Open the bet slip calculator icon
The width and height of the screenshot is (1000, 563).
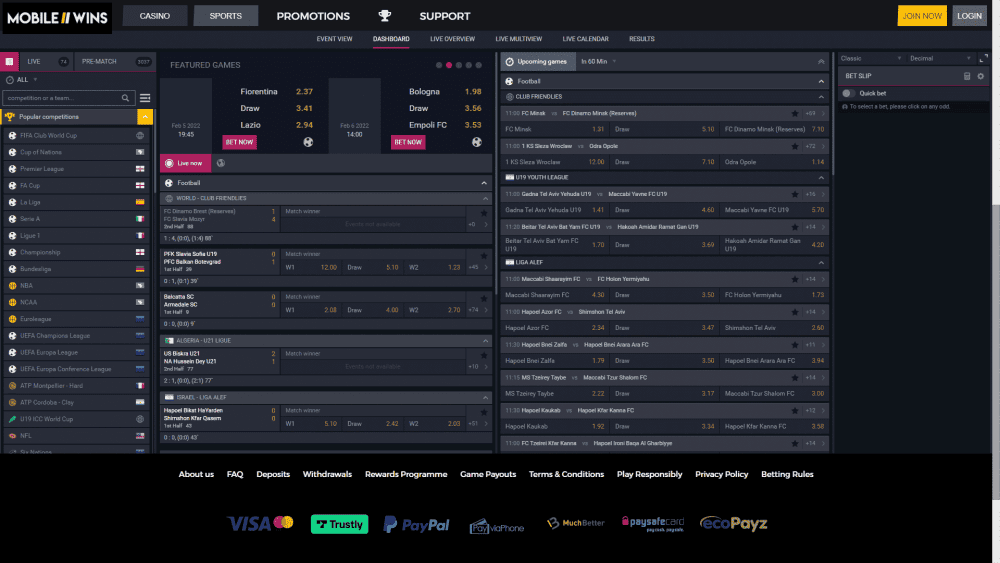967,76
